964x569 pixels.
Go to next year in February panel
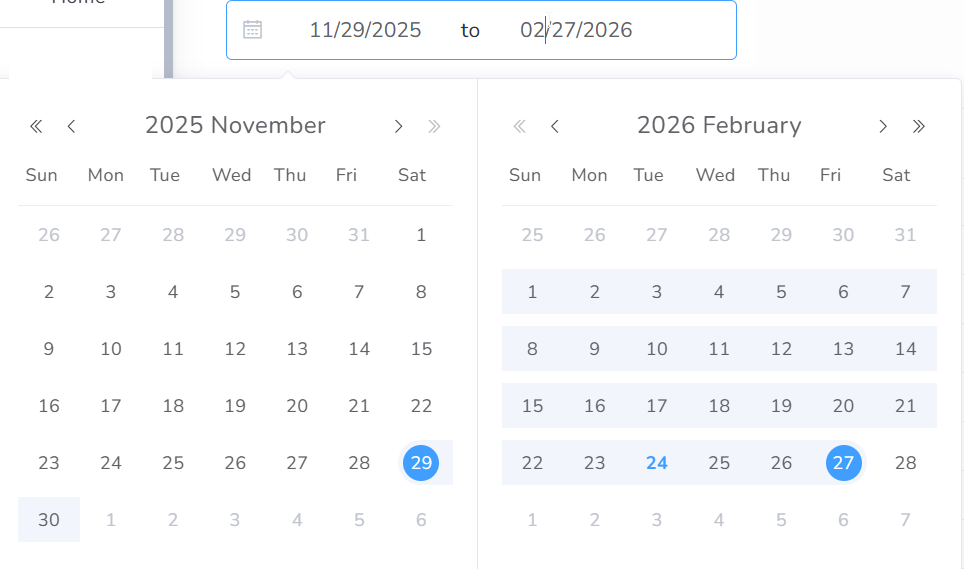click(x=919, y=126)
